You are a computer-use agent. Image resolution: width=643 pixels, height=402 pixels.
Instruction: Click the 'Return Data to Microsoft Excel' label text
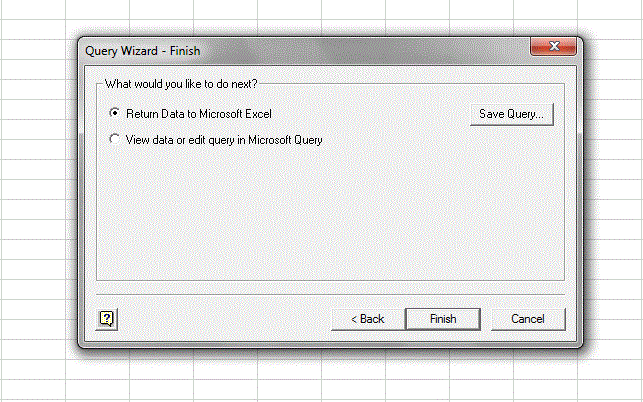198,114
